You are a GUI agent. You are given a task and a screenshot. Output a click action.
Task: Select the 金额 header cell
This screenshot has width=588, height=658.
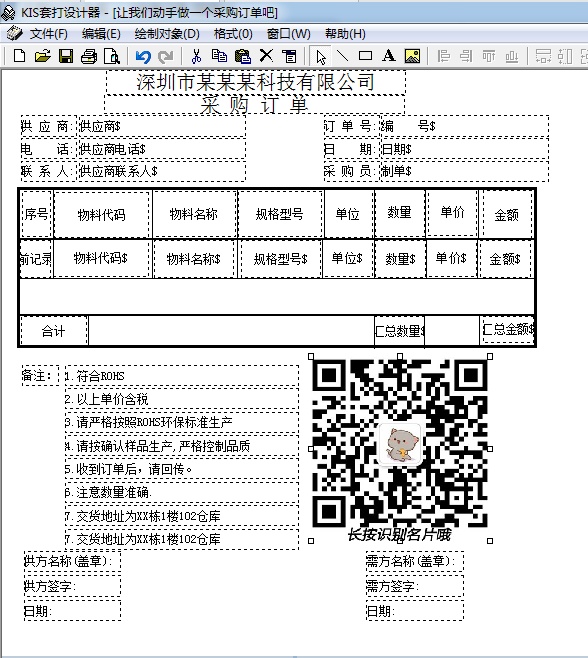tap(507, 214)
